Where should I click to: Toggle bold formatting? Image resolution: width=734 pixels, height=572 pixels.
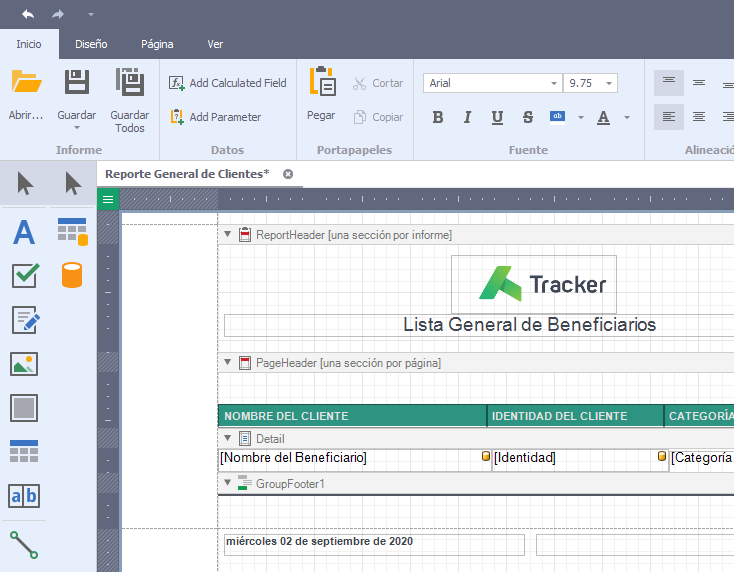[x=437, y=117]
